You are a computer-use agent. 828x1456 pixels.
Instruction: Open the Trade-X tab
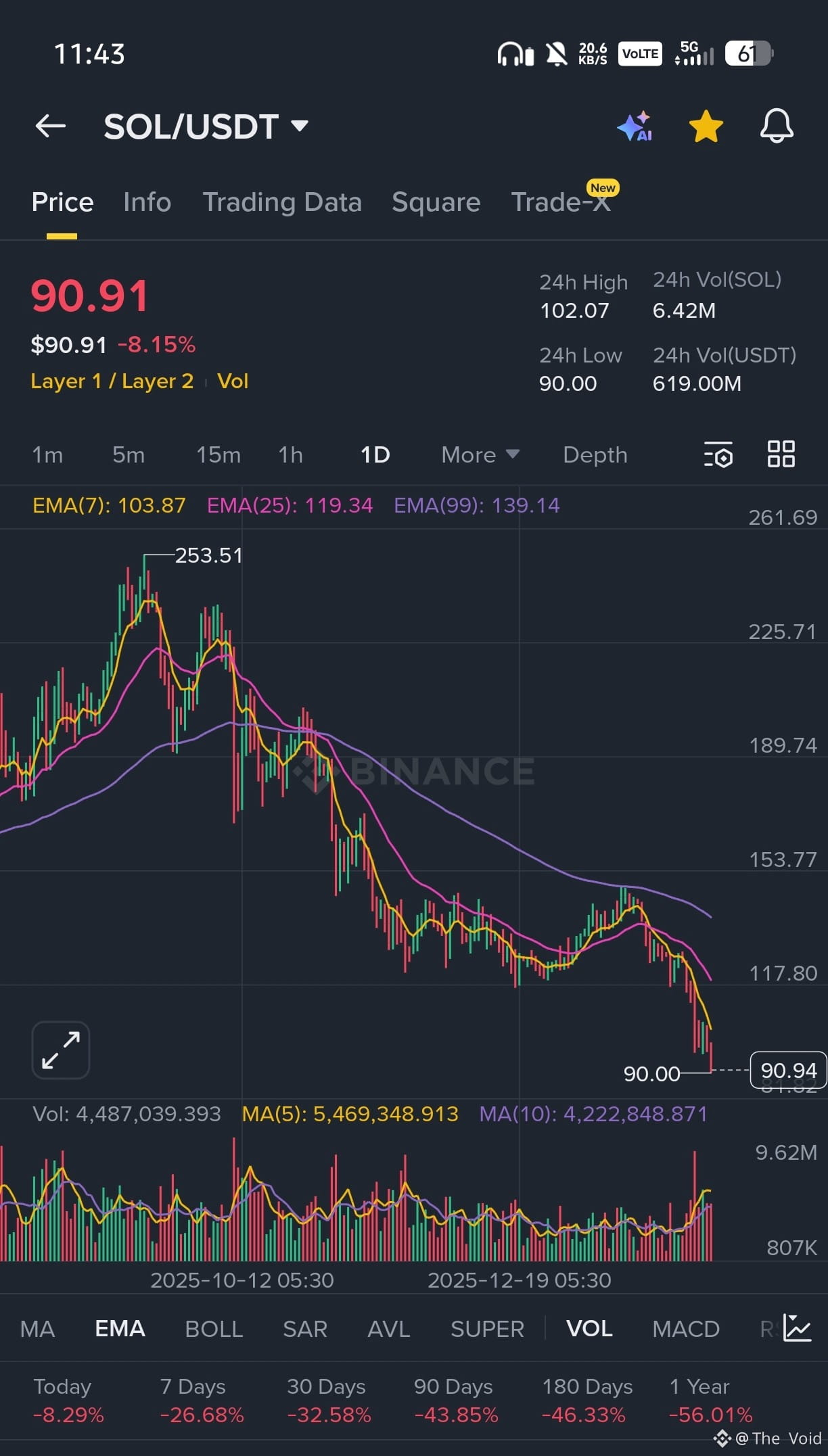[561, 202]
